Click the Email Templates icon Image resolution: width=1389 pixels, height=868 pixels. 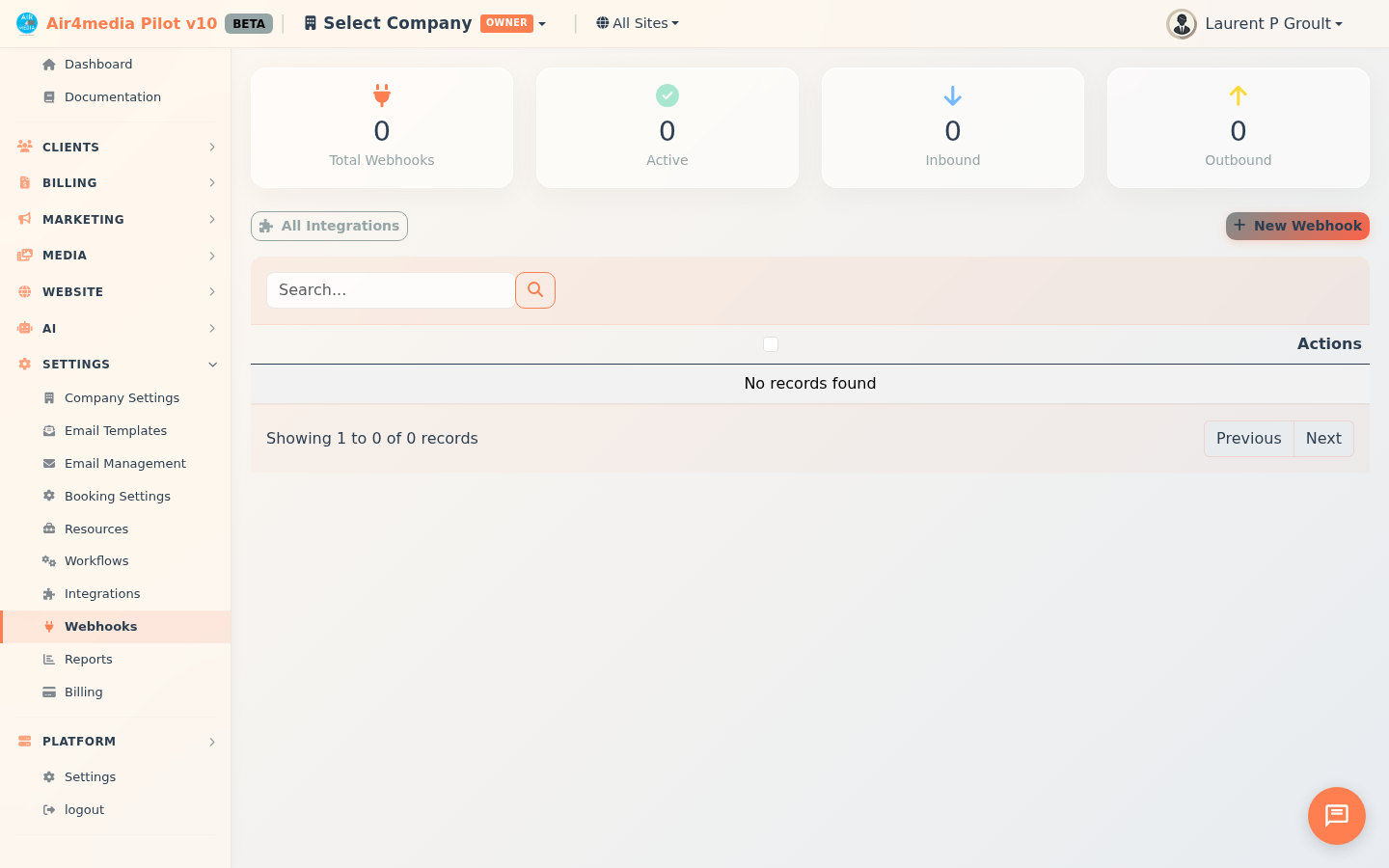tap(48, 430)
